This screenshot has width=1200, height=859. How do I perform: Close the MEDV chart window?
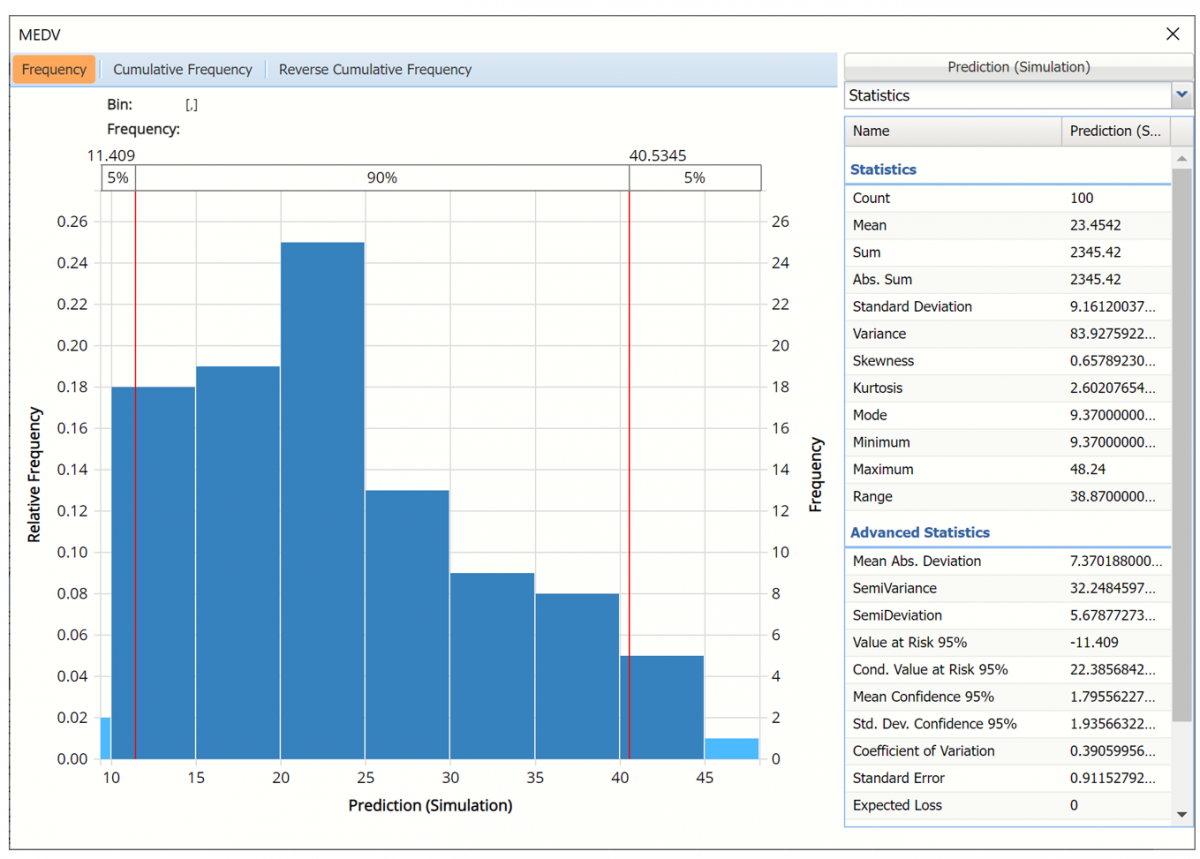tap(1173, 34)
